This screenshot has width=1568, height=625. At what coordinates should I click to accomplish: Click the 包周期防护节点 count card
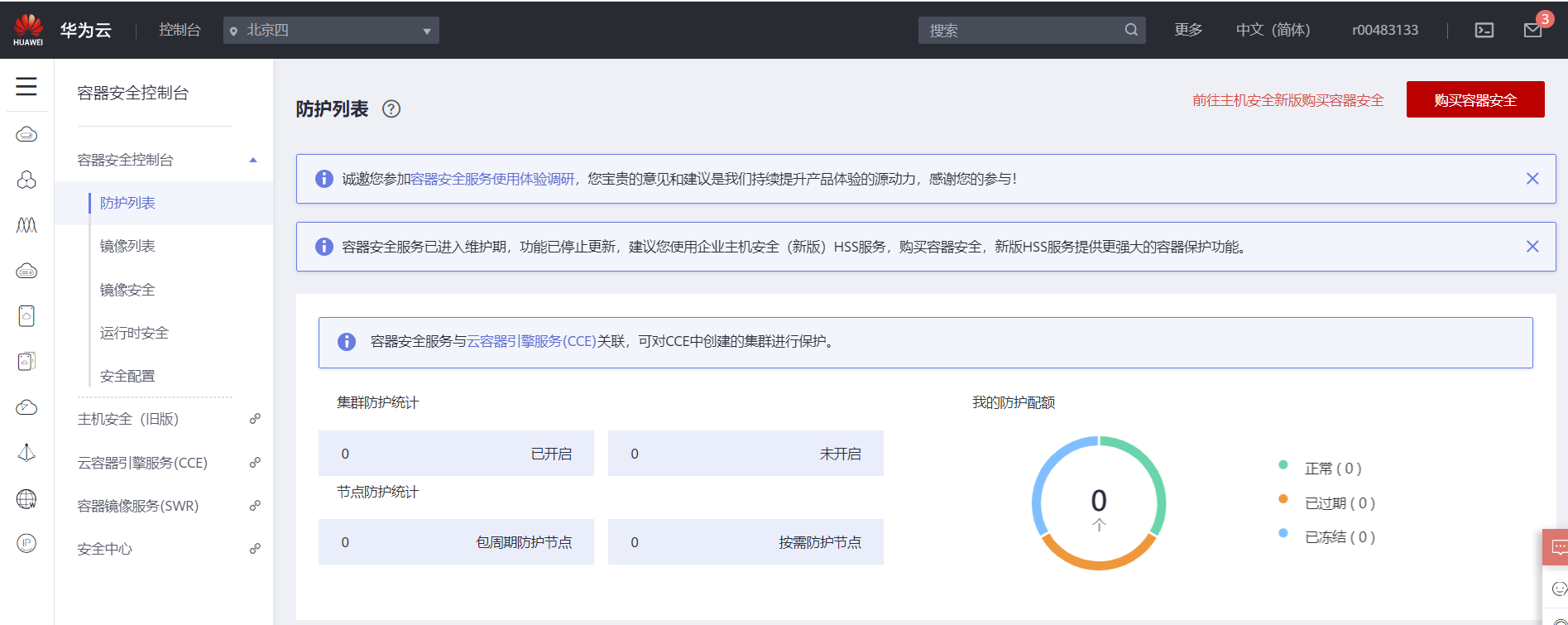[x=456, y=542]
